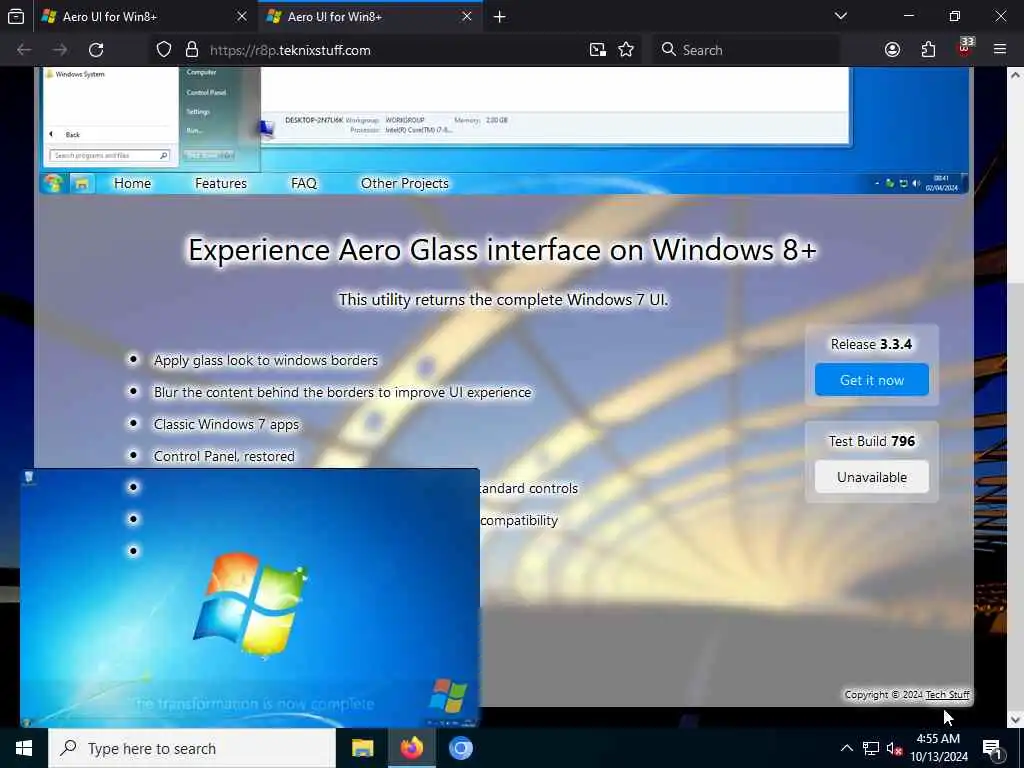Viewport: 1024px width, 768px height.
Task: Download via the Get it now button
Action: pyautogui.click(x=871, y=380)
